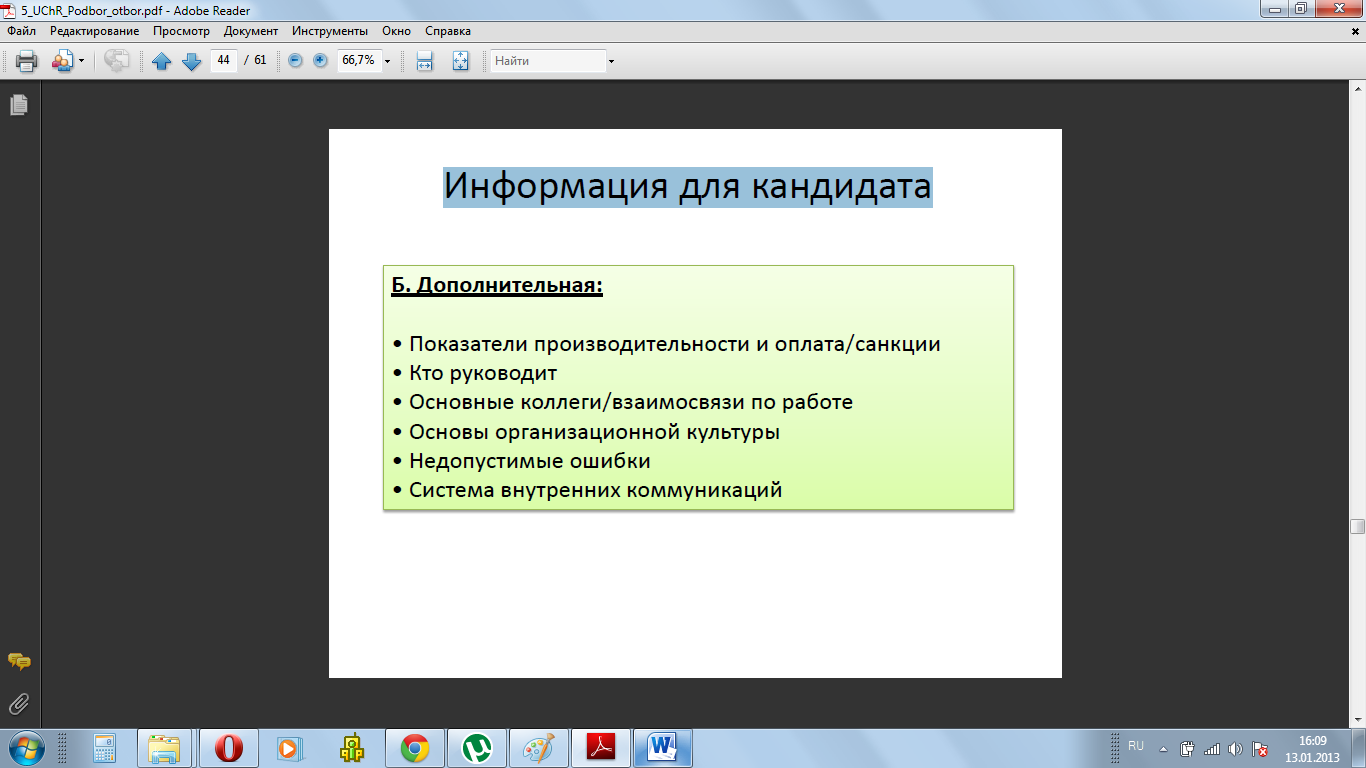The height and width of the screenshot is (768, 1366).
Task: Open Google Chrome from the taskbar
Action: click(414, 748)
